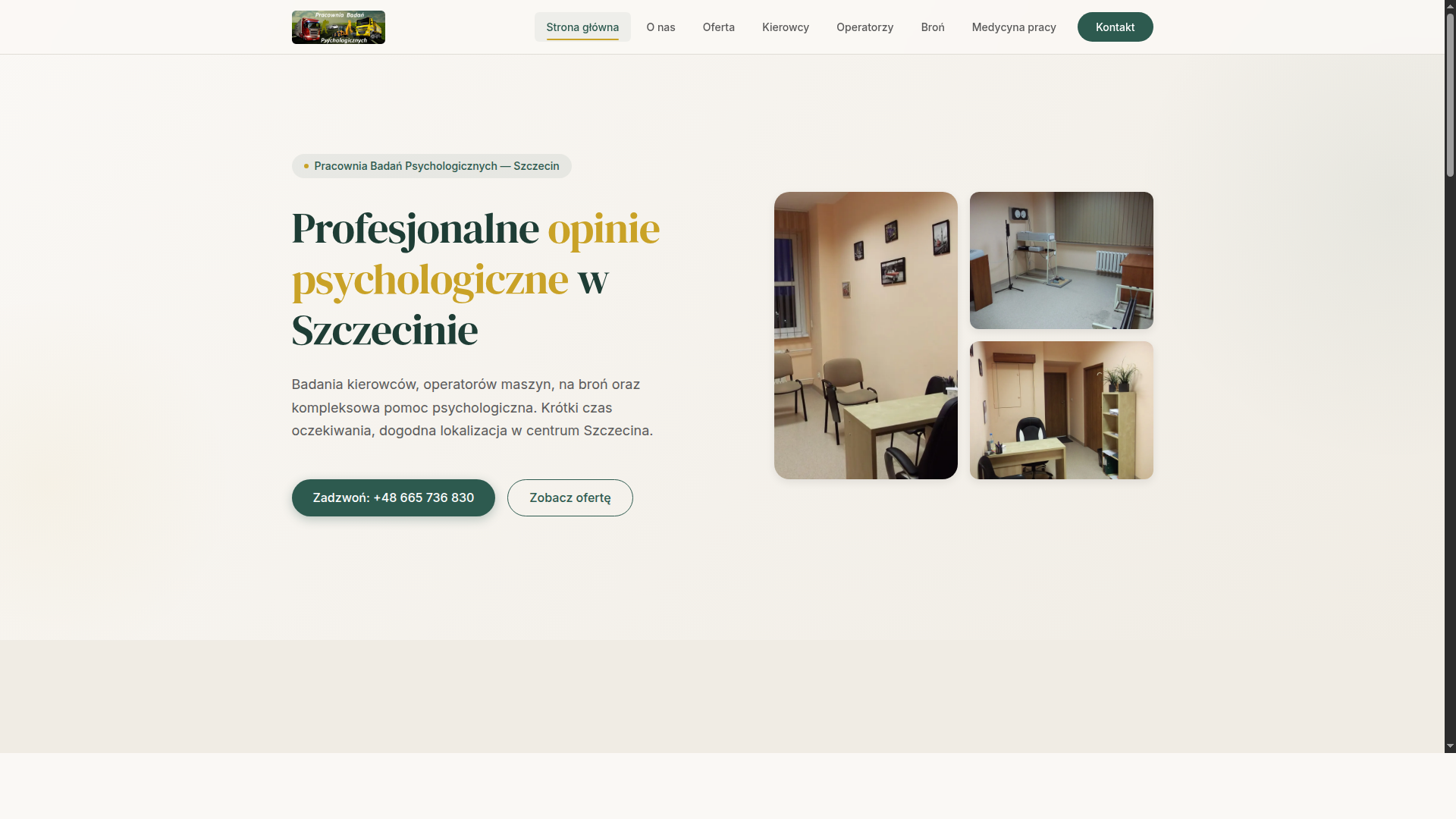Click the scroll-up arrow at screen top

tap(1449, 5)
